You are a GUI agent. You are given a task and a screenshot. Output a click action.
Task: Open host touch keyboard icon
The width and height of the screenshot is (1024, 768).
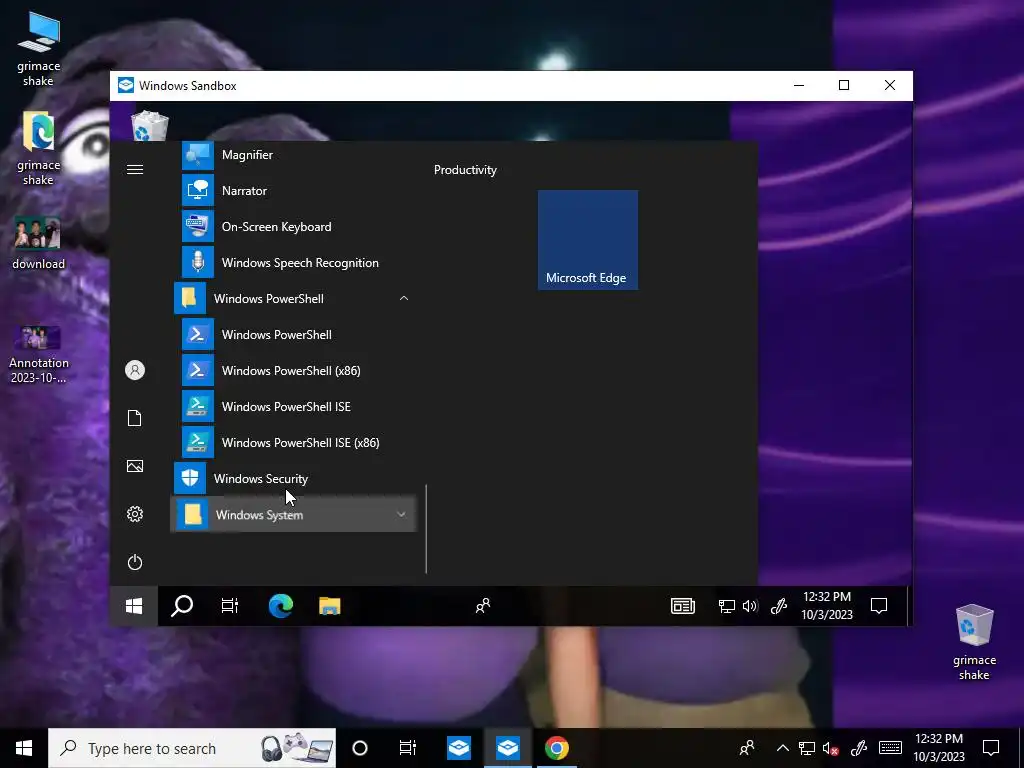click(890, 748)
